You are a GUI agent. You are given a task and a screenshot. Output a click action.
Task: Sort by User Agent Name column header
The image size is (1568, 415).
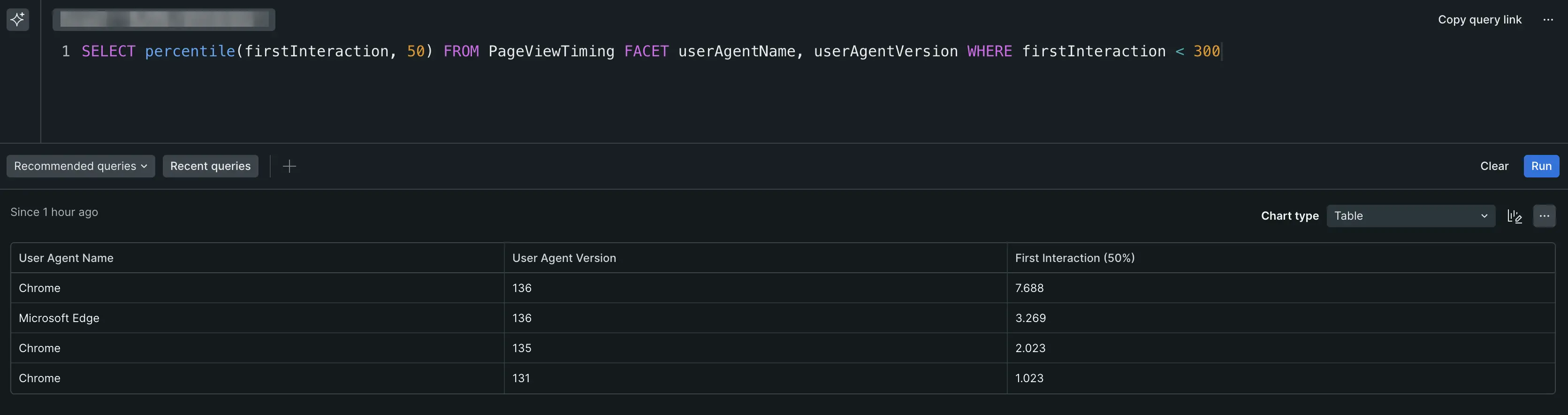coord(66,258)
